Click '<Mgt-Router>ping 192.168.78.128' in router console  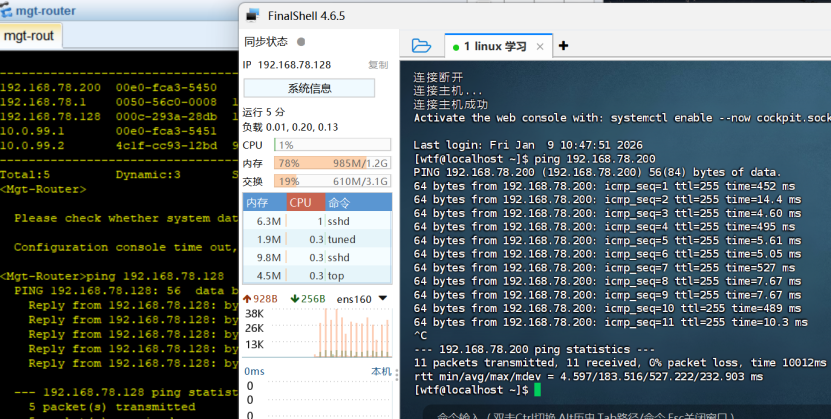(x=112, y=276)
